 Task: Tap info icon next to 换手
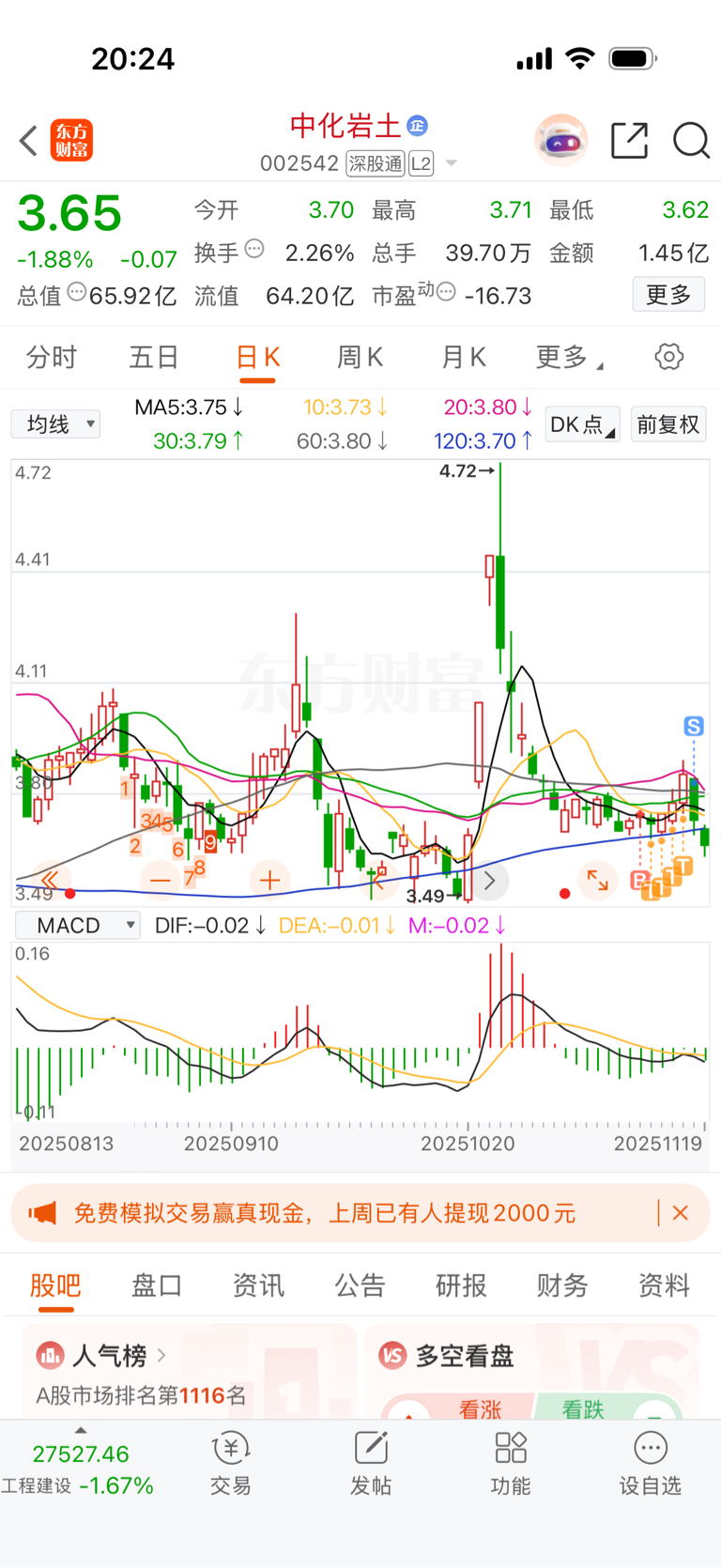point(254,249)
